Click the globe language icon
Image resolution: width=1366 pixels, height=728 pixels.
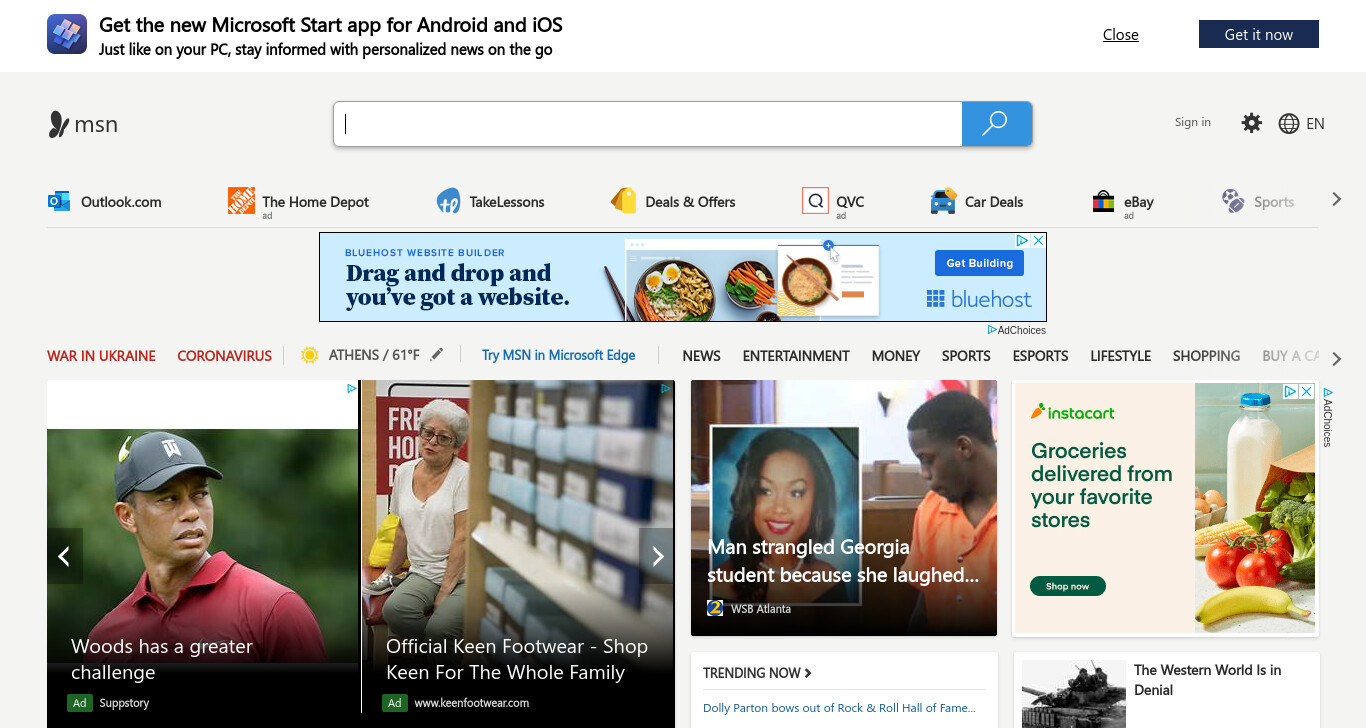[x=1289, y=123]
